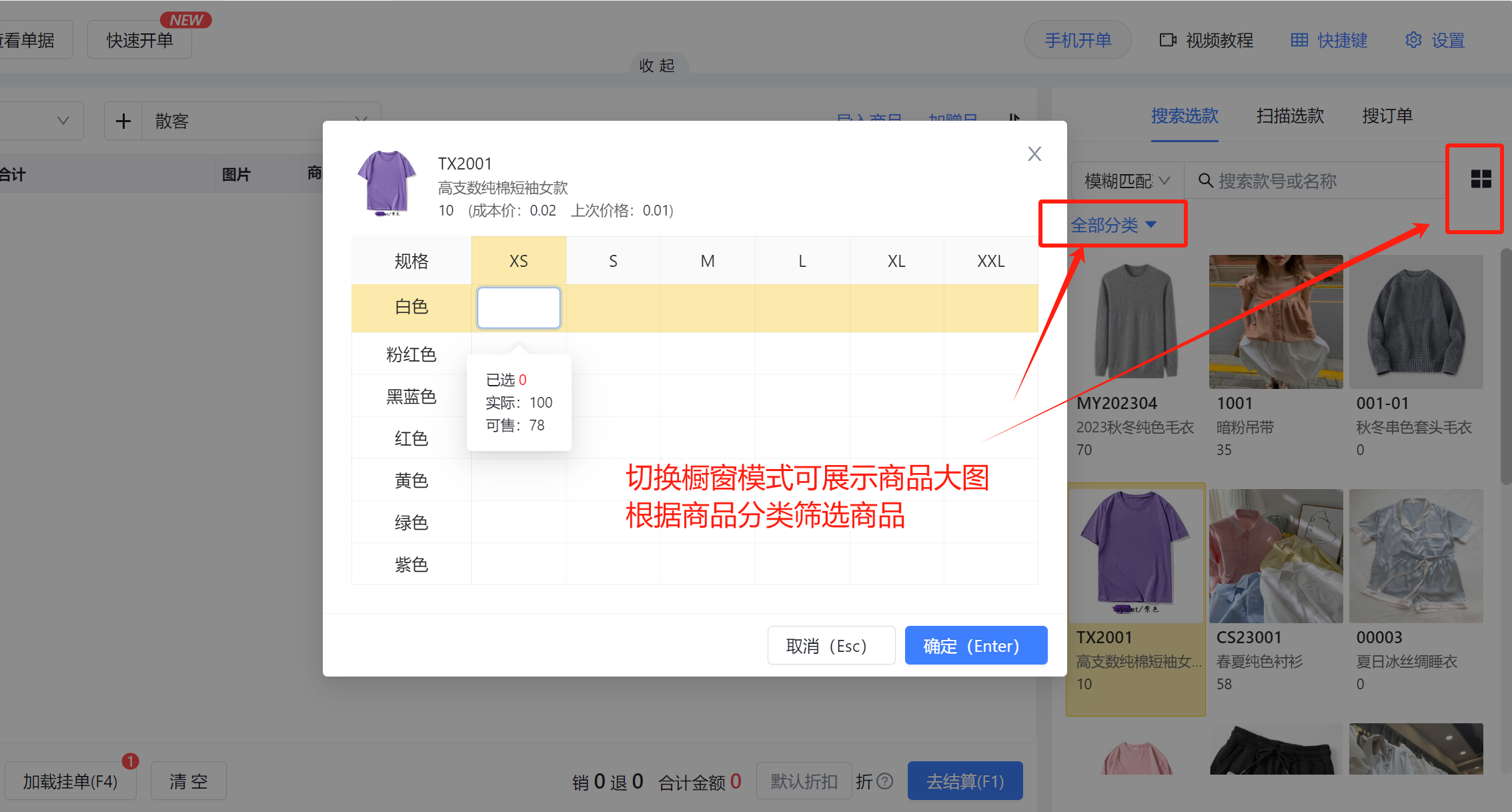The height and width of the screenshot is (812, 1512).
Task: Open the 散客 customer dropdown
Action: pos(261,121)
